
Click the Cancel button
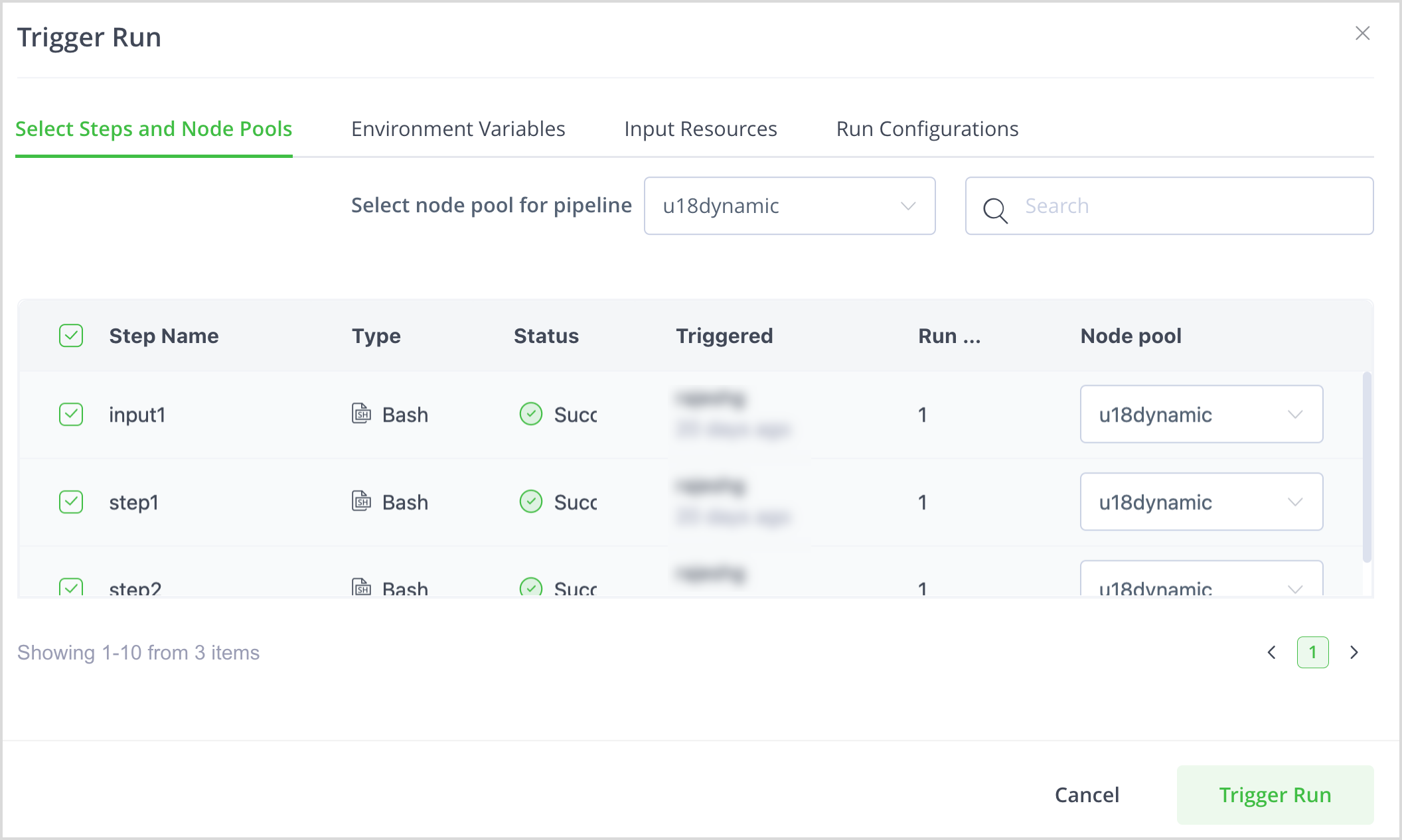(x=1087, y=795)
